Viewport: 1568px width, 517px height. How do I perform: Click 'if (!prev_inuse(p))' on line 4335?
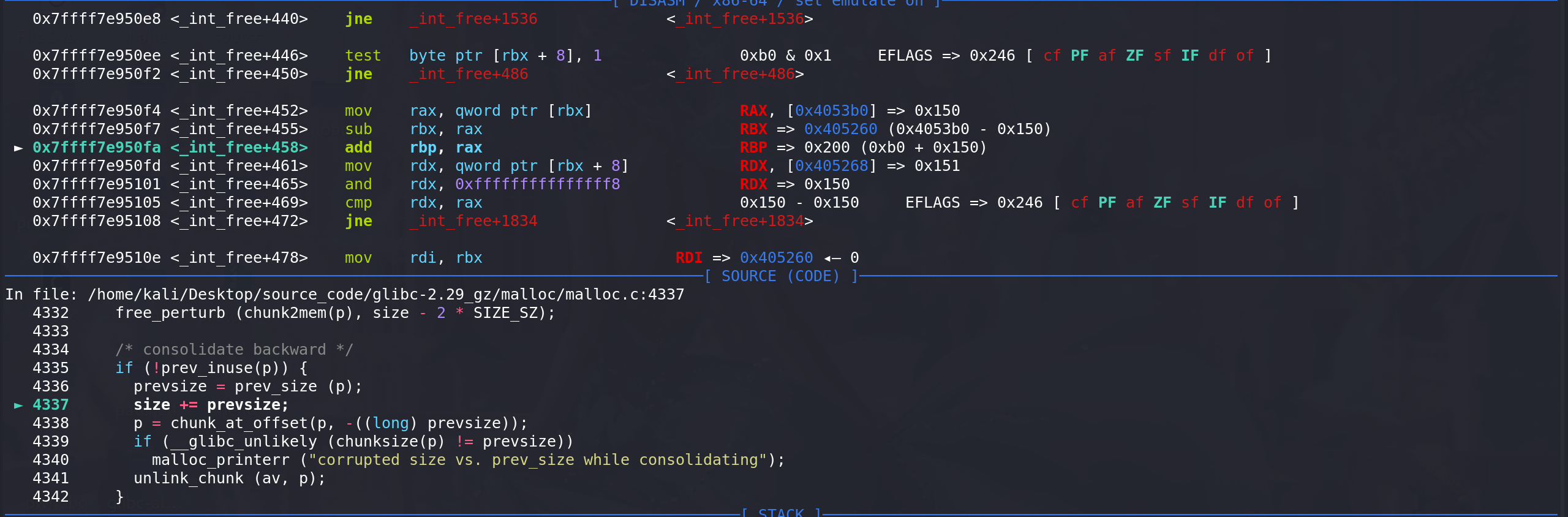point(211,368)
